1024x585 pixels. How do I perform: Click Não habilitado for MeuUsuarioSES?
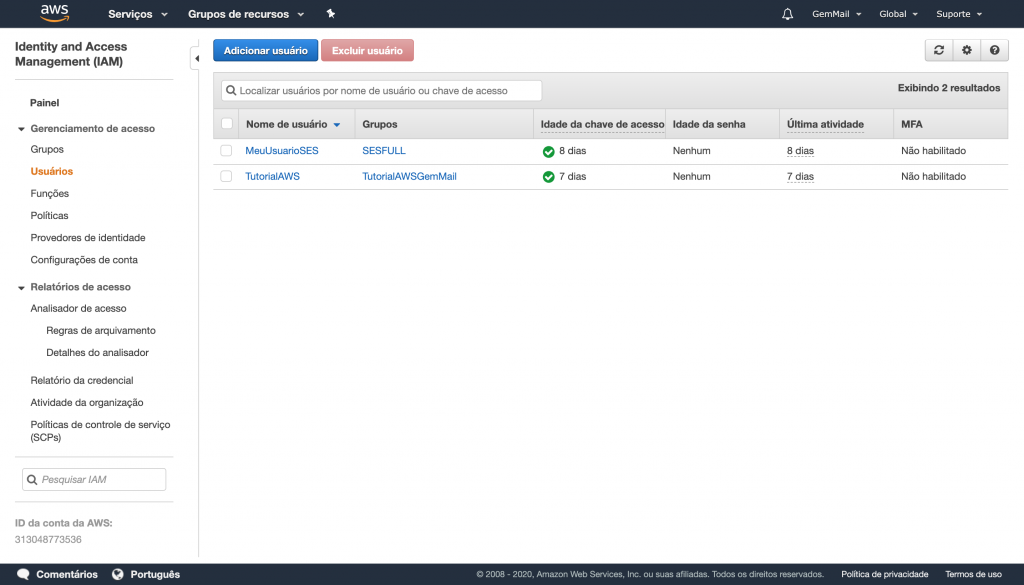934,151
